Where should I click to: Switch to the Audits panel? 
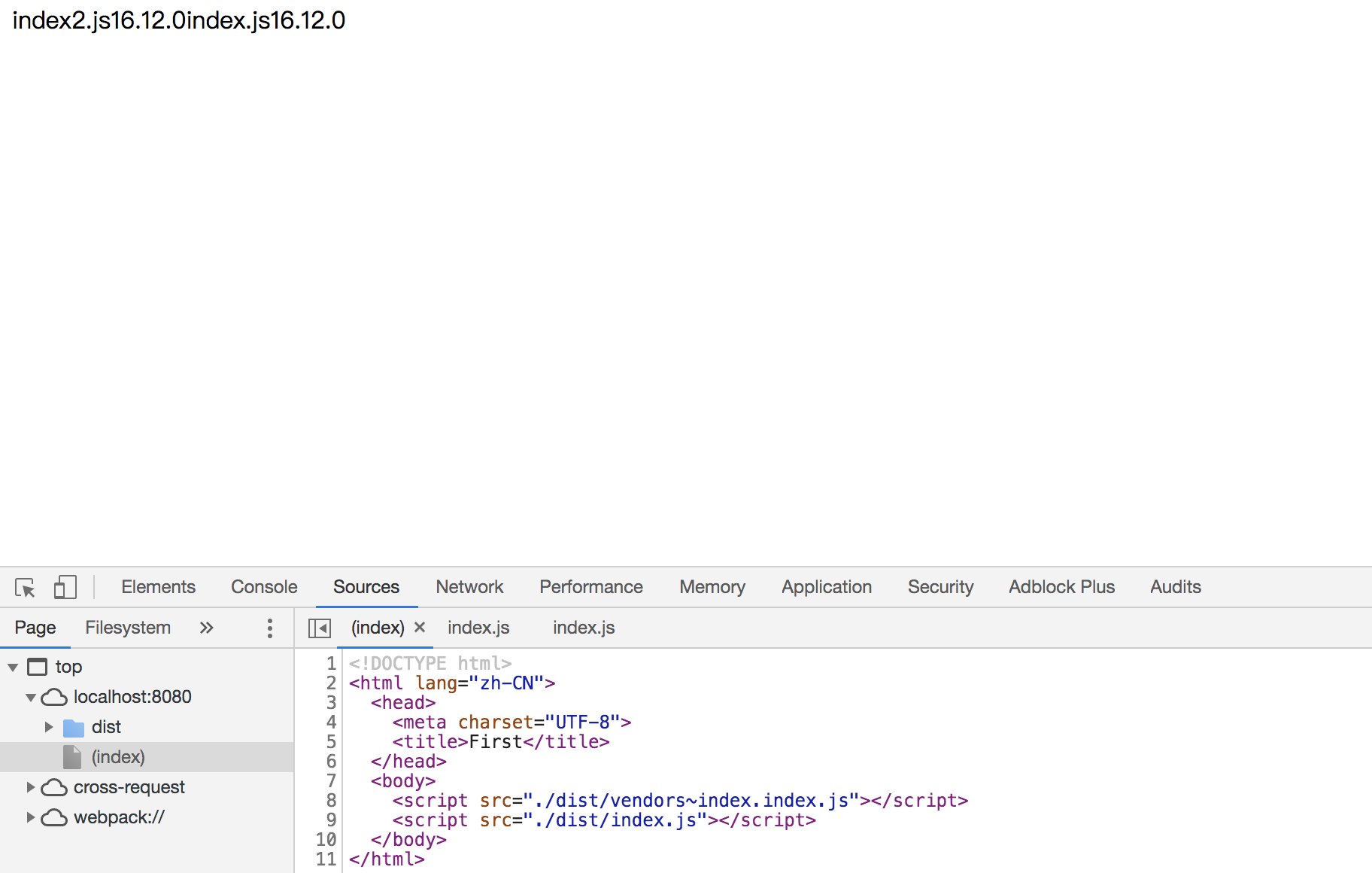pyautogui.click(x=1176, y=587)
